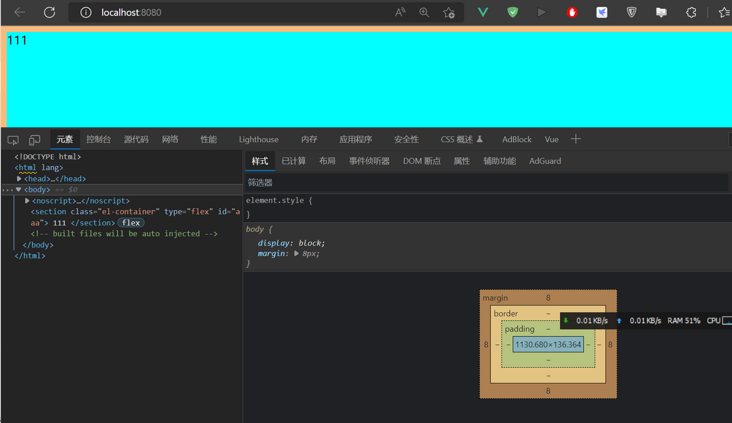This screenshot has width=732, height=423.
Task: Open the read aloud icon
Action: pyautogui.click(x=400, y=13)
